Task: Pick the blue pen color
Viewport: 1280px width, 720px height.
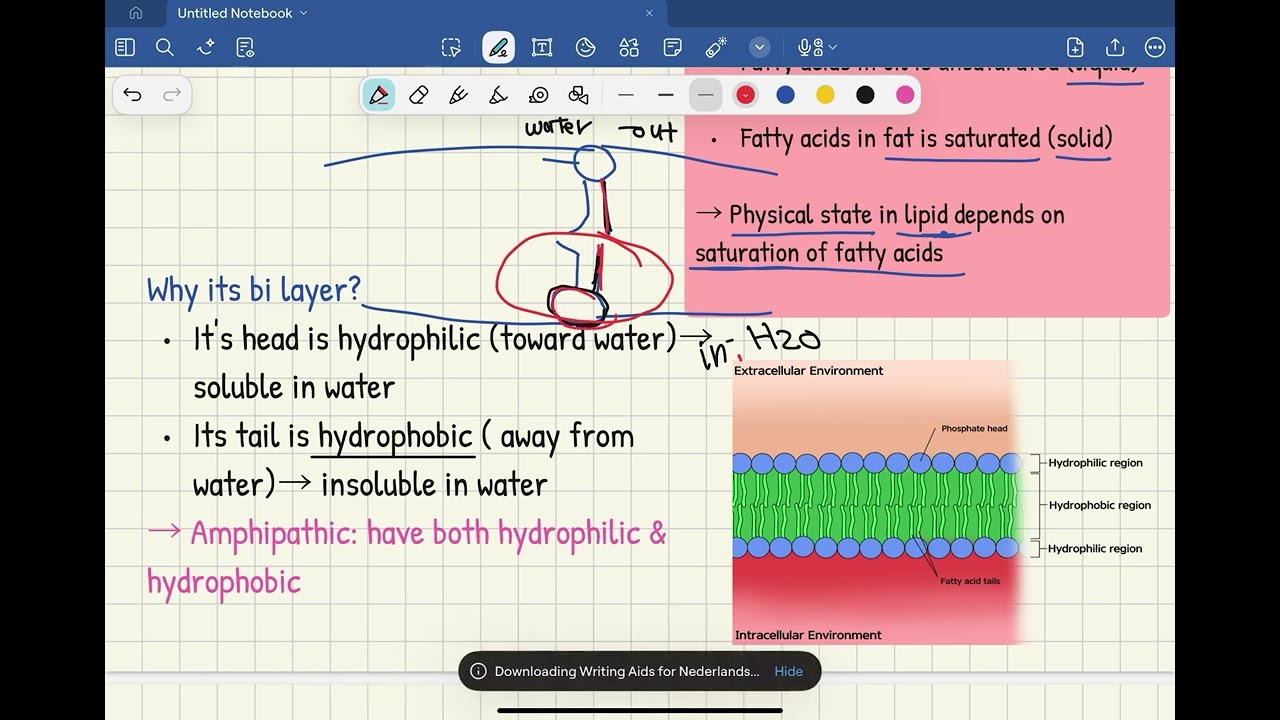Action: coord(785,95)
